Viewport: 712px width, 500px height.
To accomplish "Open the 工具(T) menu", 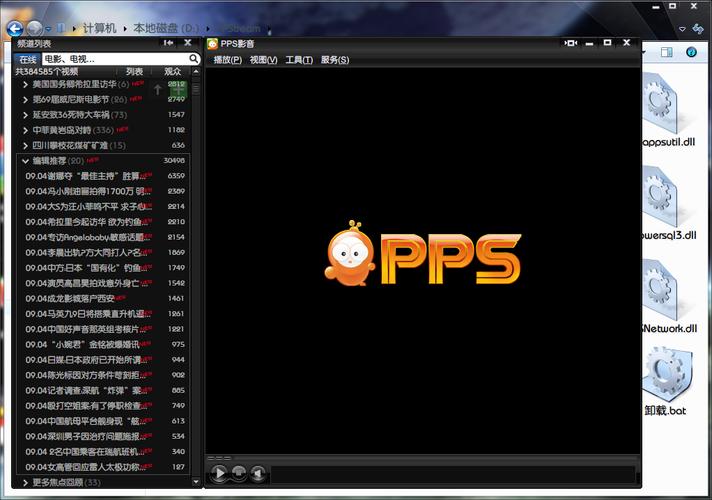I will pos(299,60).
